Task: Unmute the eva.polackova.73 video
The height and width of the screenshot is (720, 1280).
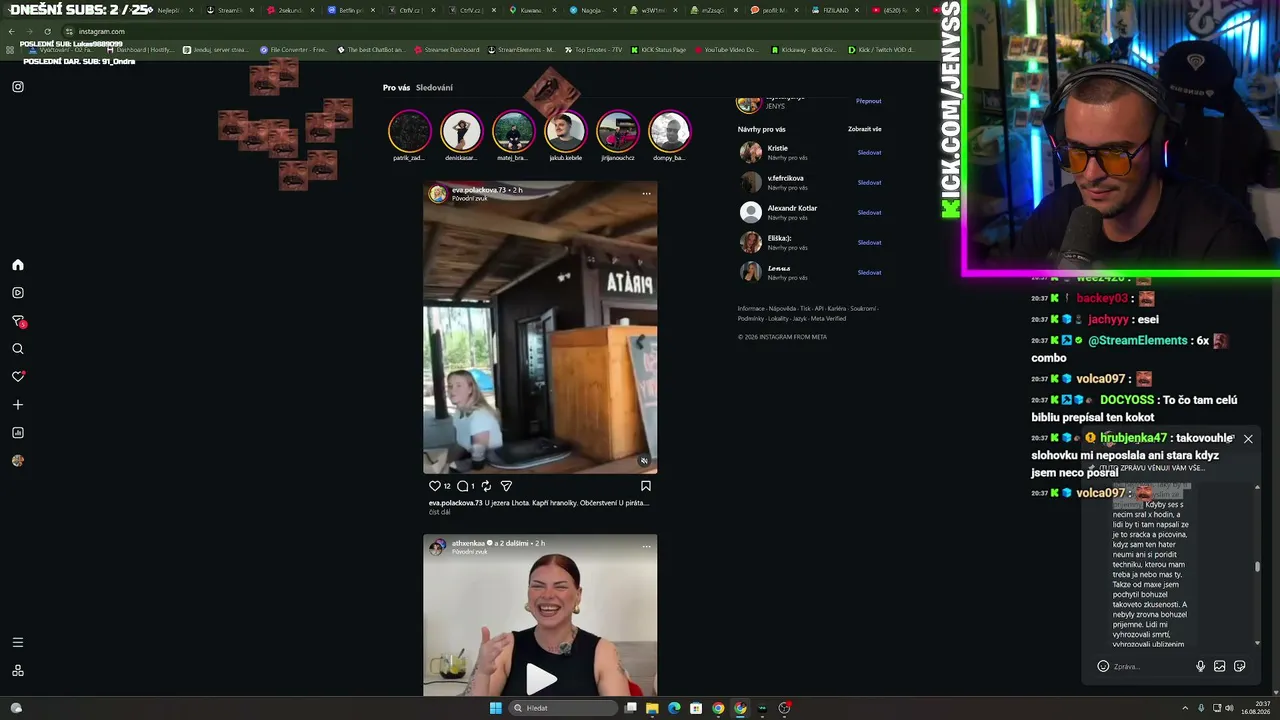Action: [x=644, y=461]
